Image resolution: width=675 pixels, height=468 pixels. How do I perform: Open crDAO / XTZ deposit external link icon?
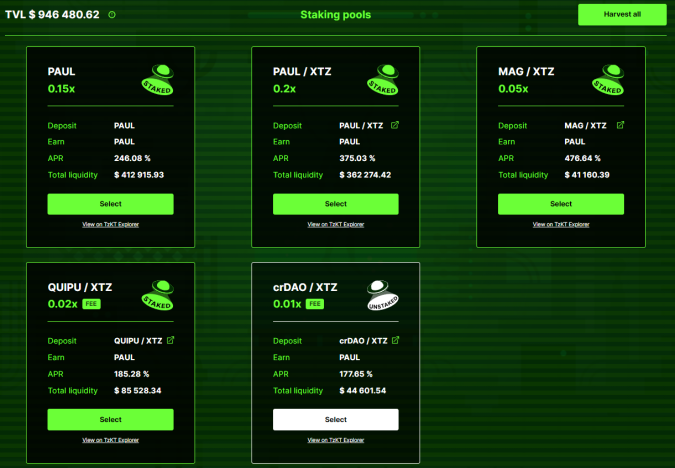pyautogui.click(x=396, y=340)
